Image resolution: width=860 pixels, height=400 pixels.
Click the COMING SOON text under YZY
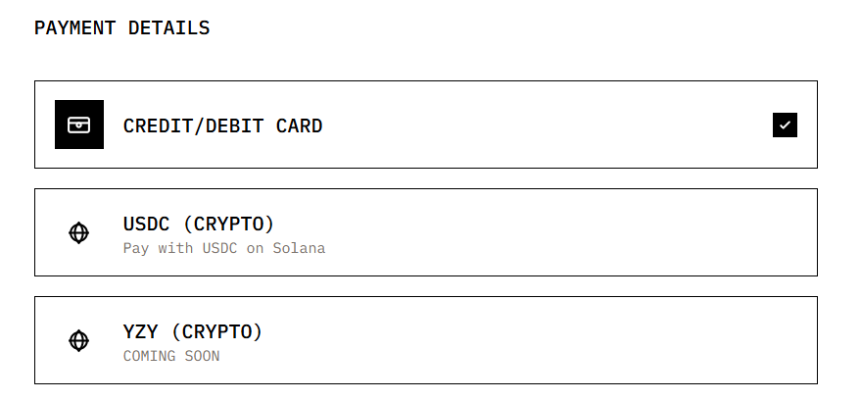(171, 356)
